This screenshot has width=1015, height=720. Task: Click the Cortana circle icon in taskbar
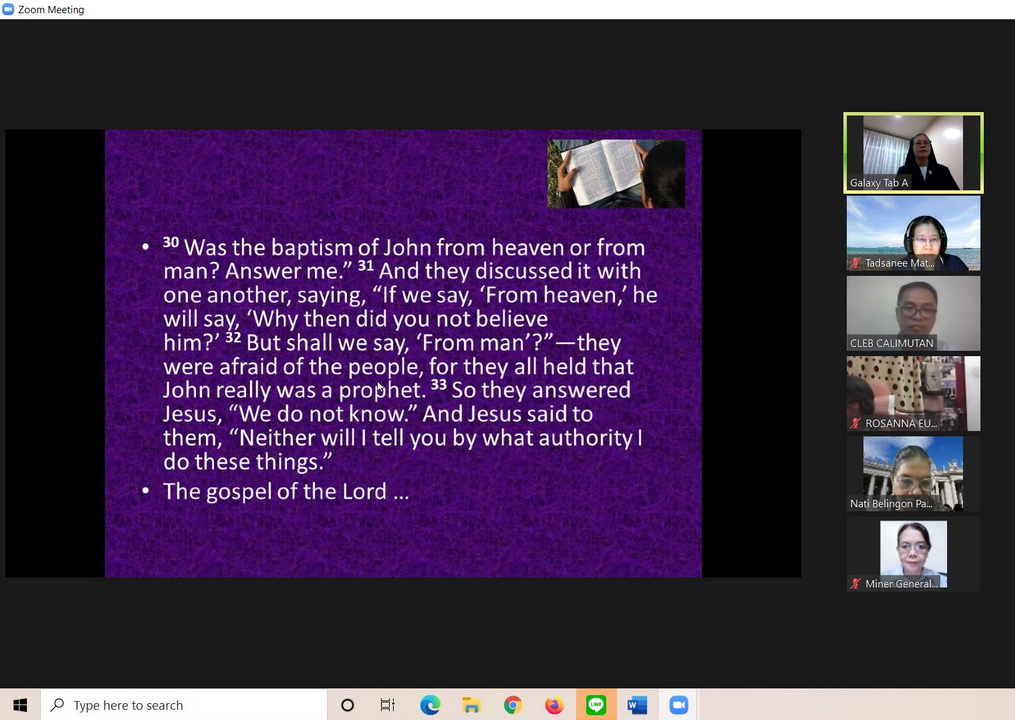(x=347, y=705)
